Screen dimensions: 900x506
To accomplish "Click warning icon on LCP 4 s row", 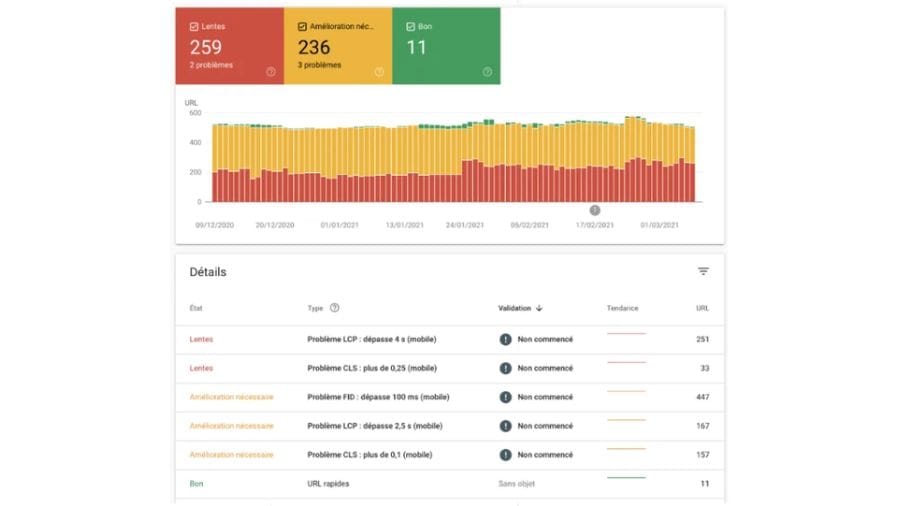I will click(505, 340).
